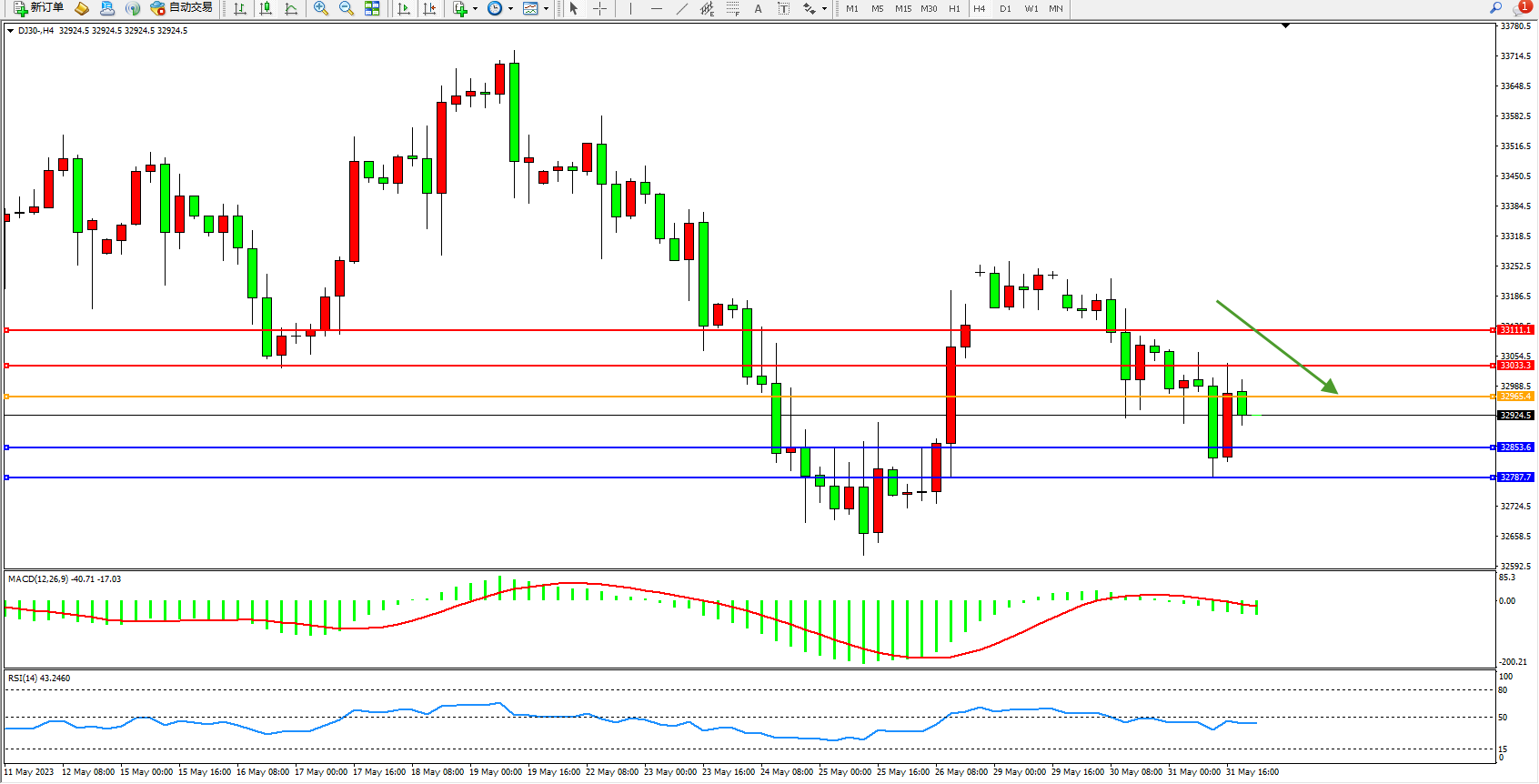
Task: Switch chart to line chart mode
Action: coord(291,8)
